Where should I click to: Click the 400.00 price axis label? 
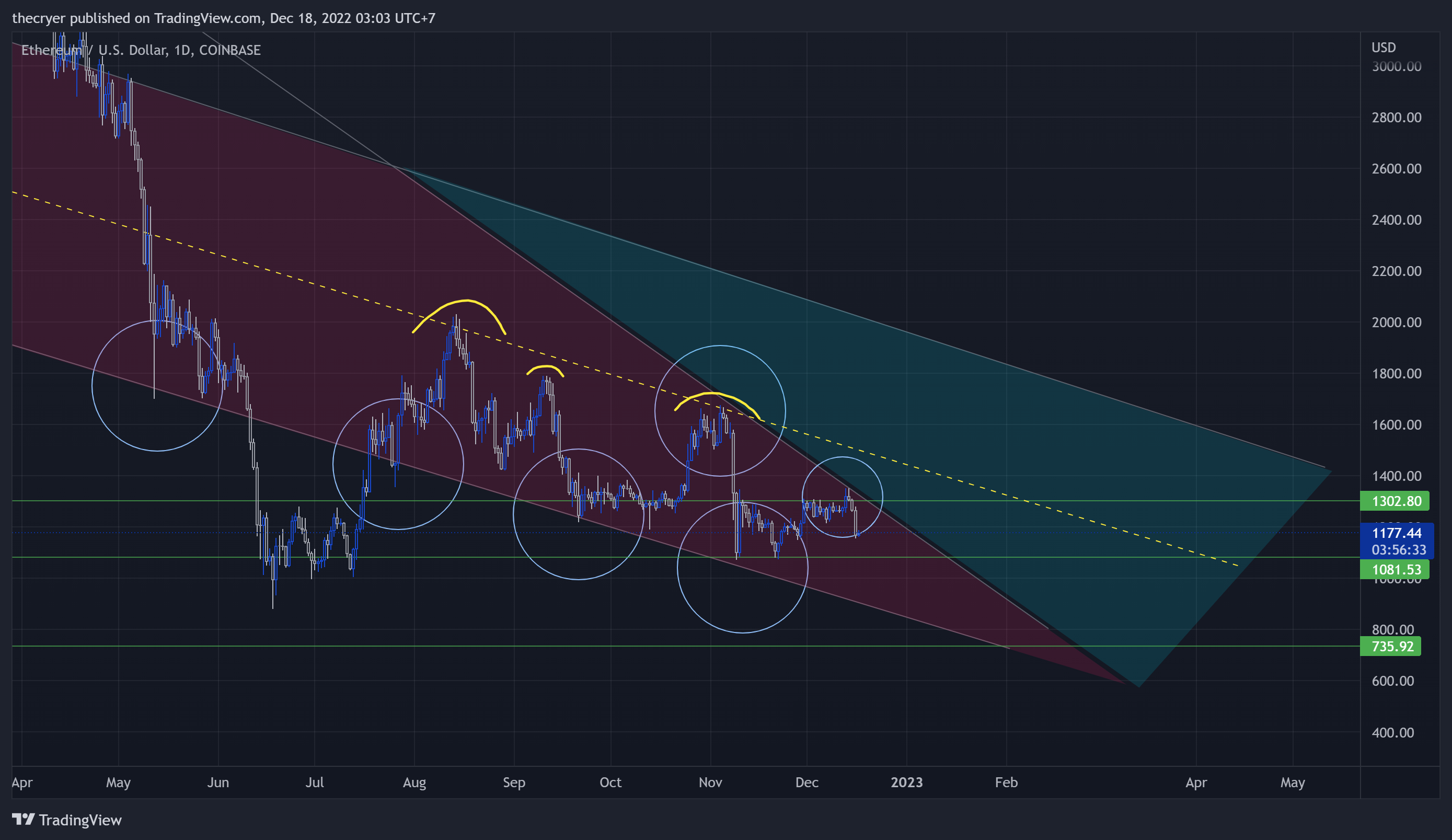1392,733
